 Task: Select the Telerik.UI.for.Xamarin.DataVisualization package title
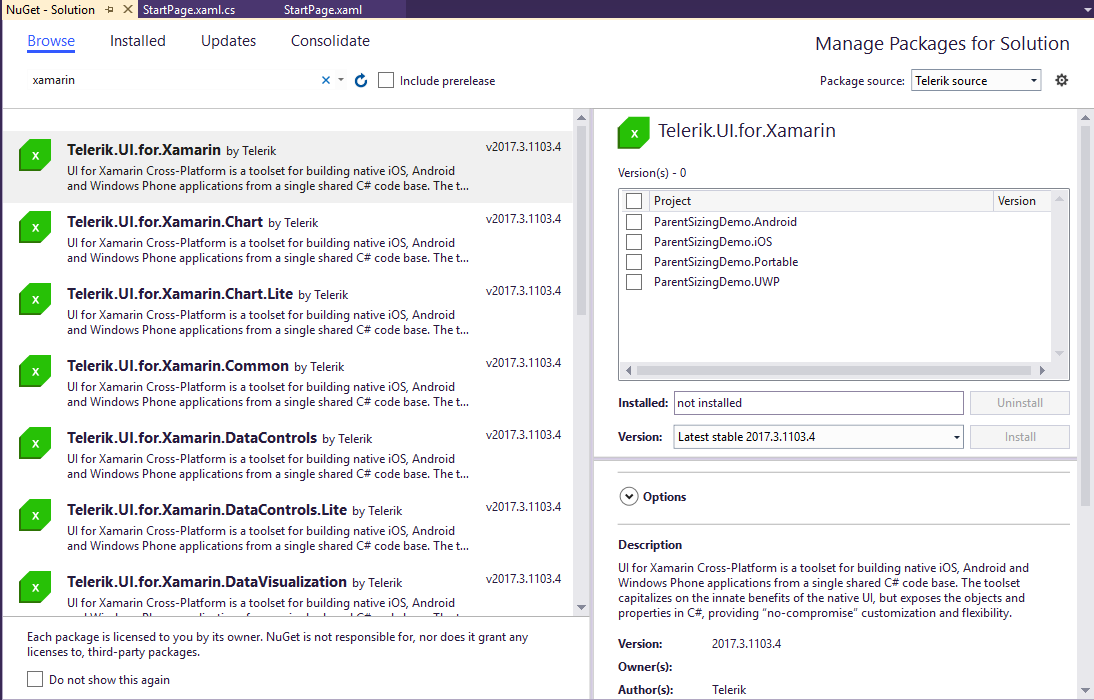[207, 581]
